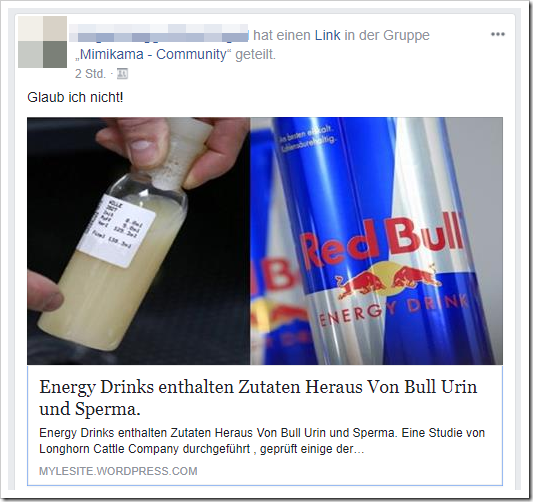The image size is (533, 502).
Task: Open the bottle photo on left of preview
Action: coord(139,241)
